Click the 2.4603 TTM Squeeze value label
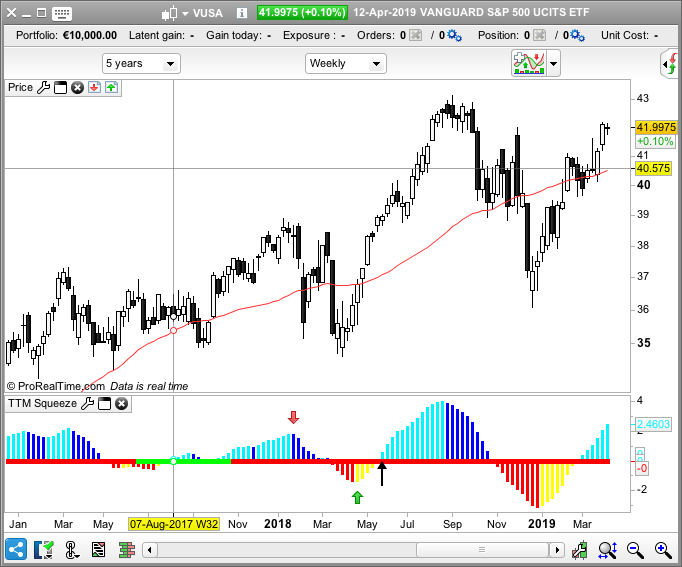The image size is (682, 567). 653,424
